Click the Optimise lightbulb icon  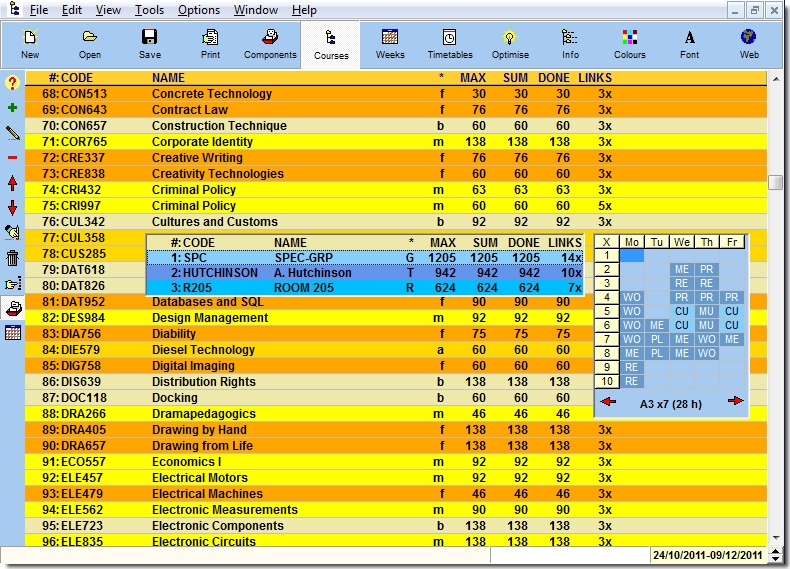pos(509,44)
